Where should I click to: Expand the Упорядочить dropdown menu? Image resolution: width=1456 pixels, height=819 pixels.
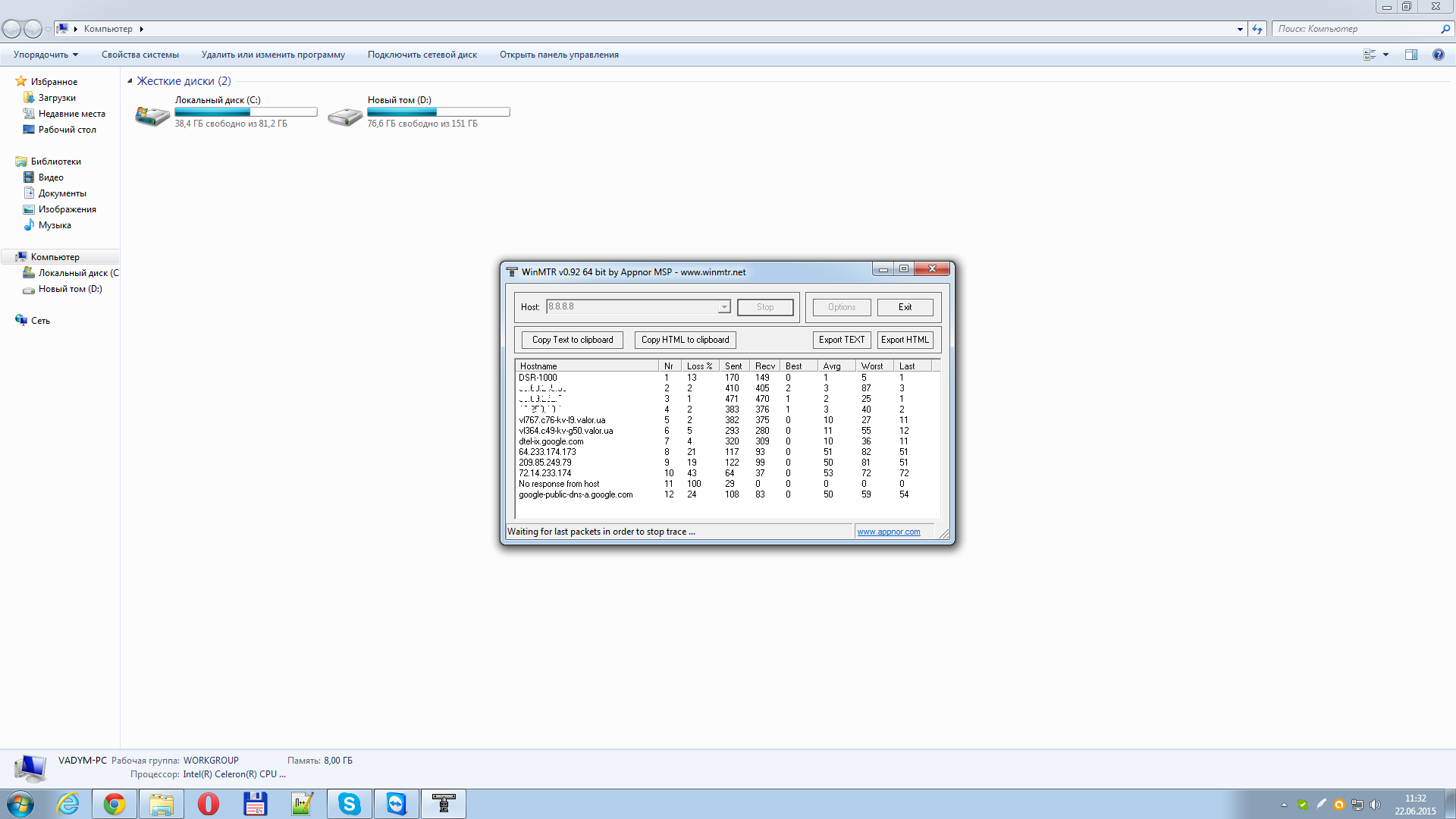[45, 55]
